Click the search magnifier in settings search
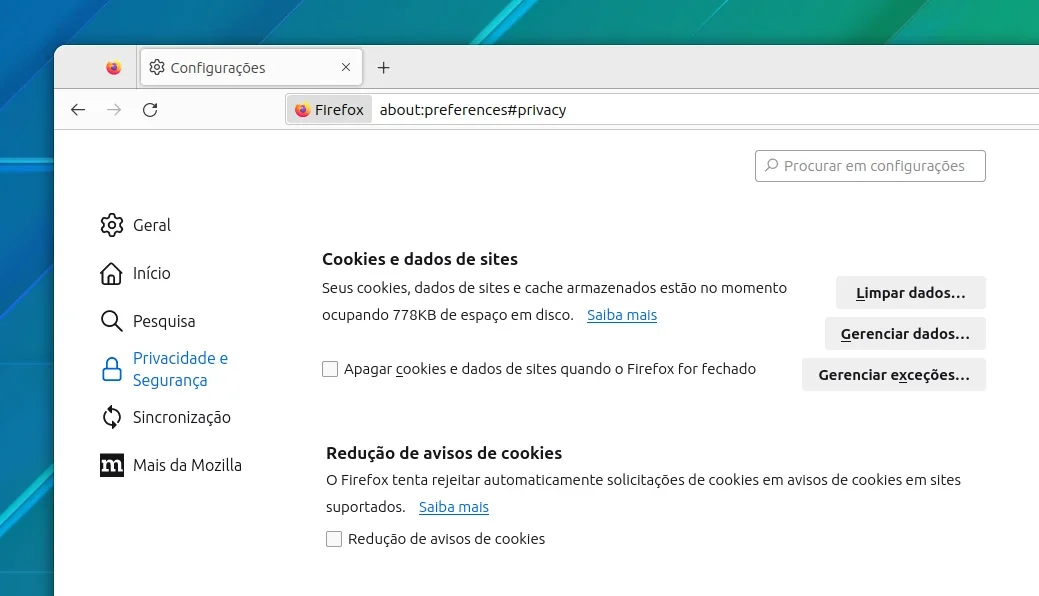 (x=771, y=165)
